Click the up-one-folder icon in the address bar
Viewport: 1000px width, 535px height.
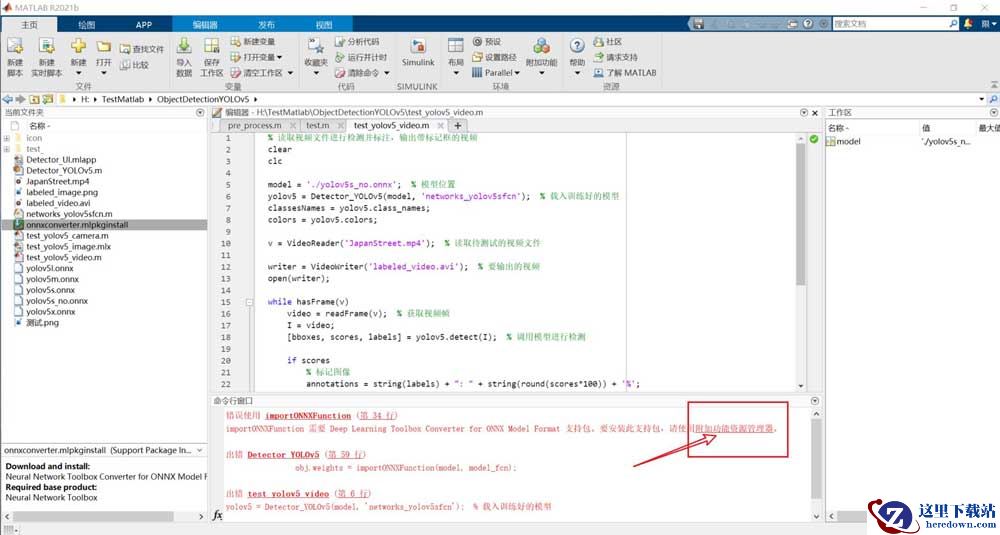click(x=34, y=99)
